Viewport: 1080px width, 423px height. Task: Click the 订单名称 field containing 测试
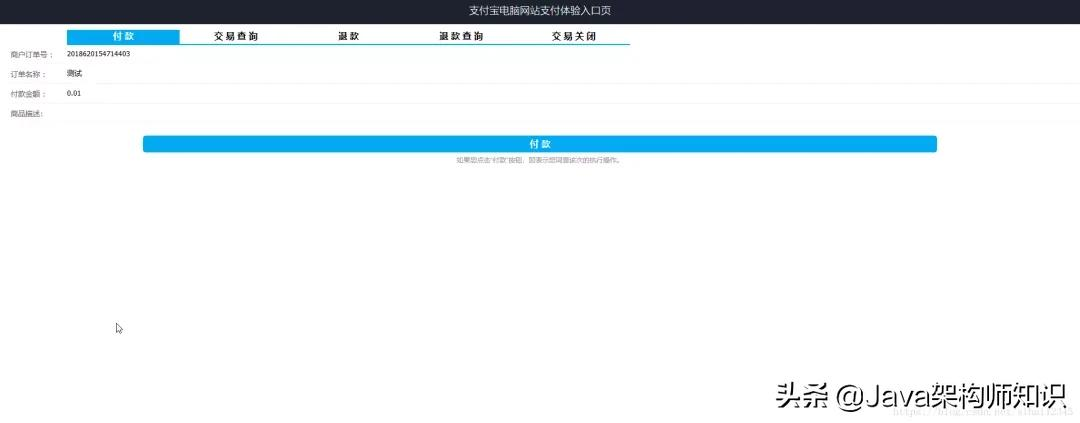[x=572, y=74]
